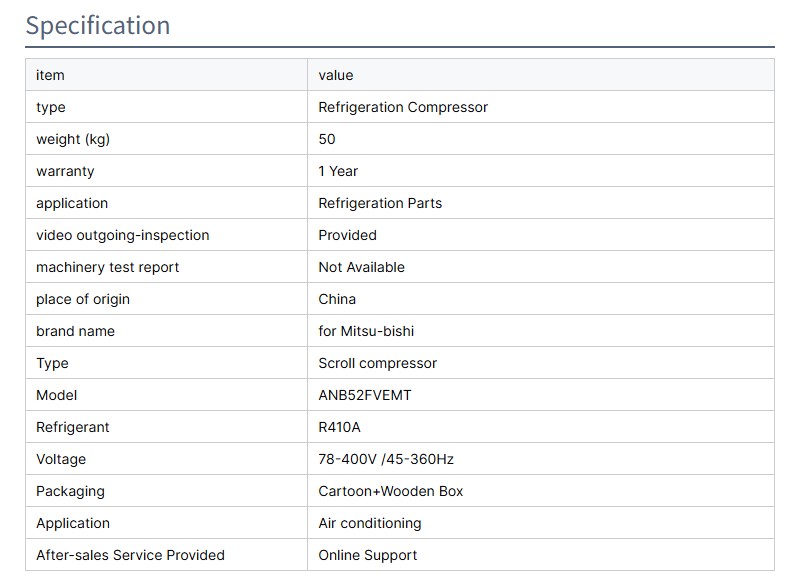
Task: Select the 'Not Available' test report value
Action: [x=361, y=267]
